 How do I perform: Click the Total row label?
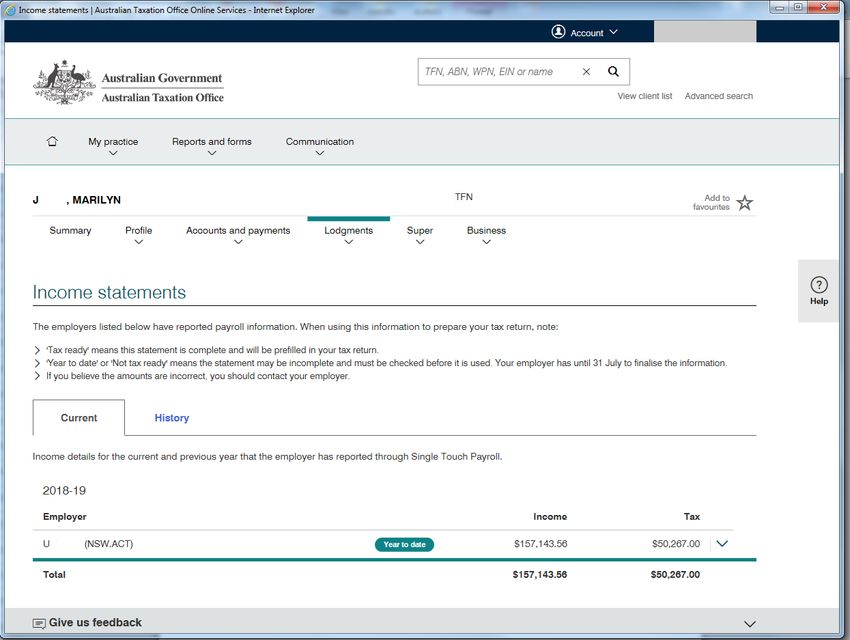click(x=54, y=574)
